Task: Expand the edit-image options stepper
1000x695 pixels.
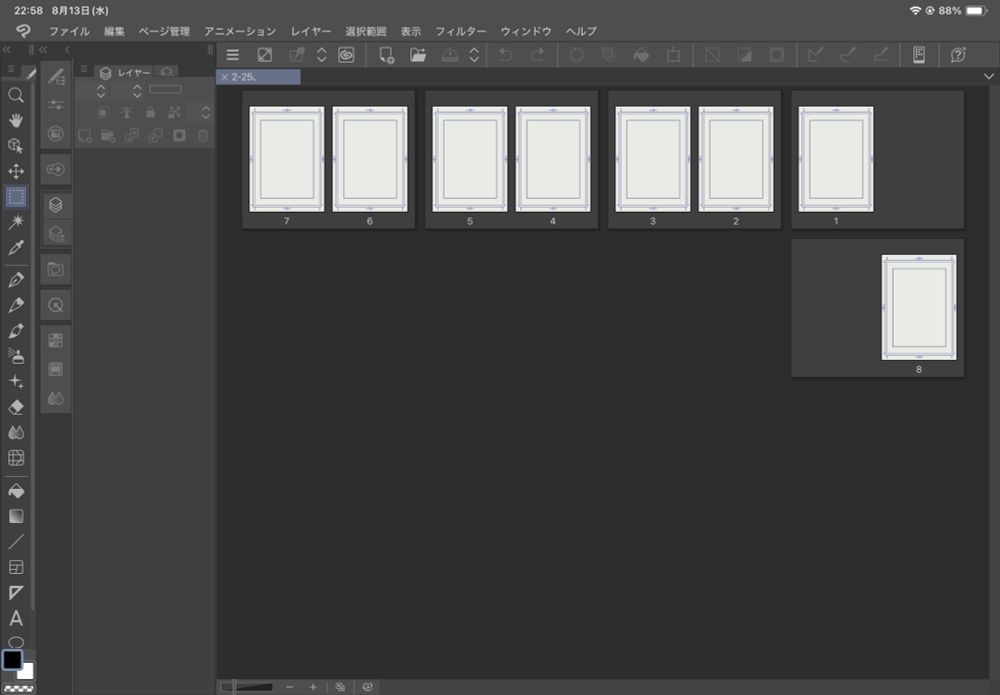Action: click(x=321, y=55)
